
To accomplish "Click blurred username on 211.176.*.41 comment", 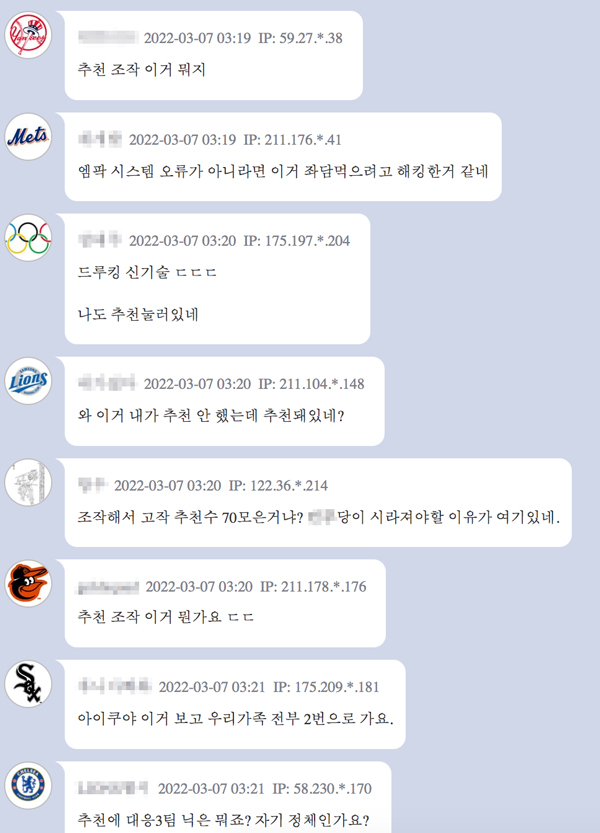I will pos(100,140).
